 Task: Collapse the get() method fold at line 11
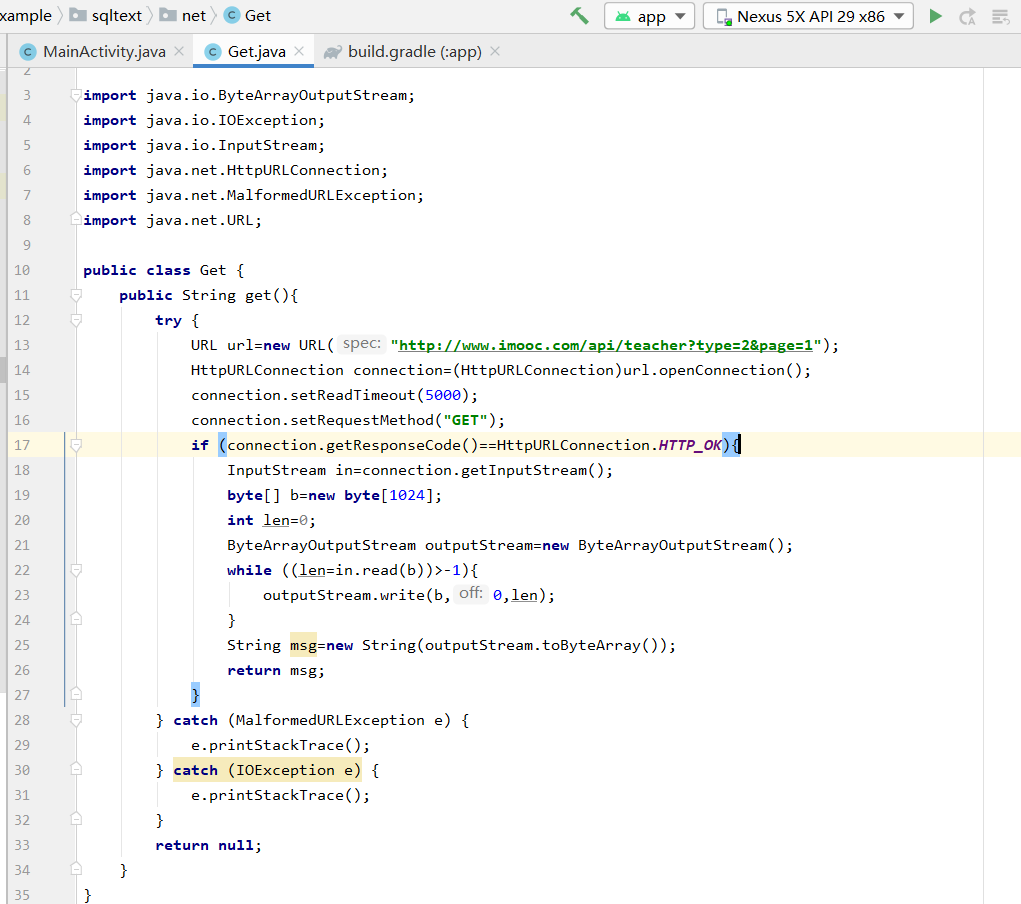pos(76,295)
